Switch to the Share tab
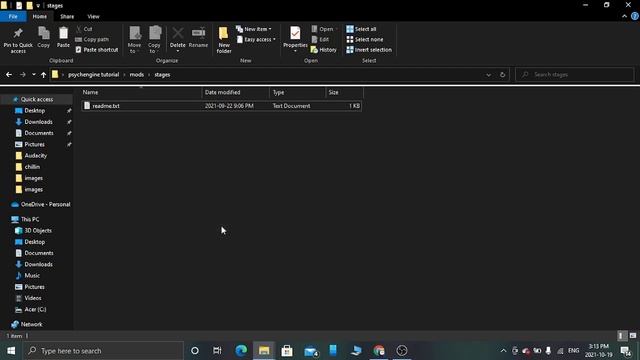640x360 pixels. coord(67,16)
